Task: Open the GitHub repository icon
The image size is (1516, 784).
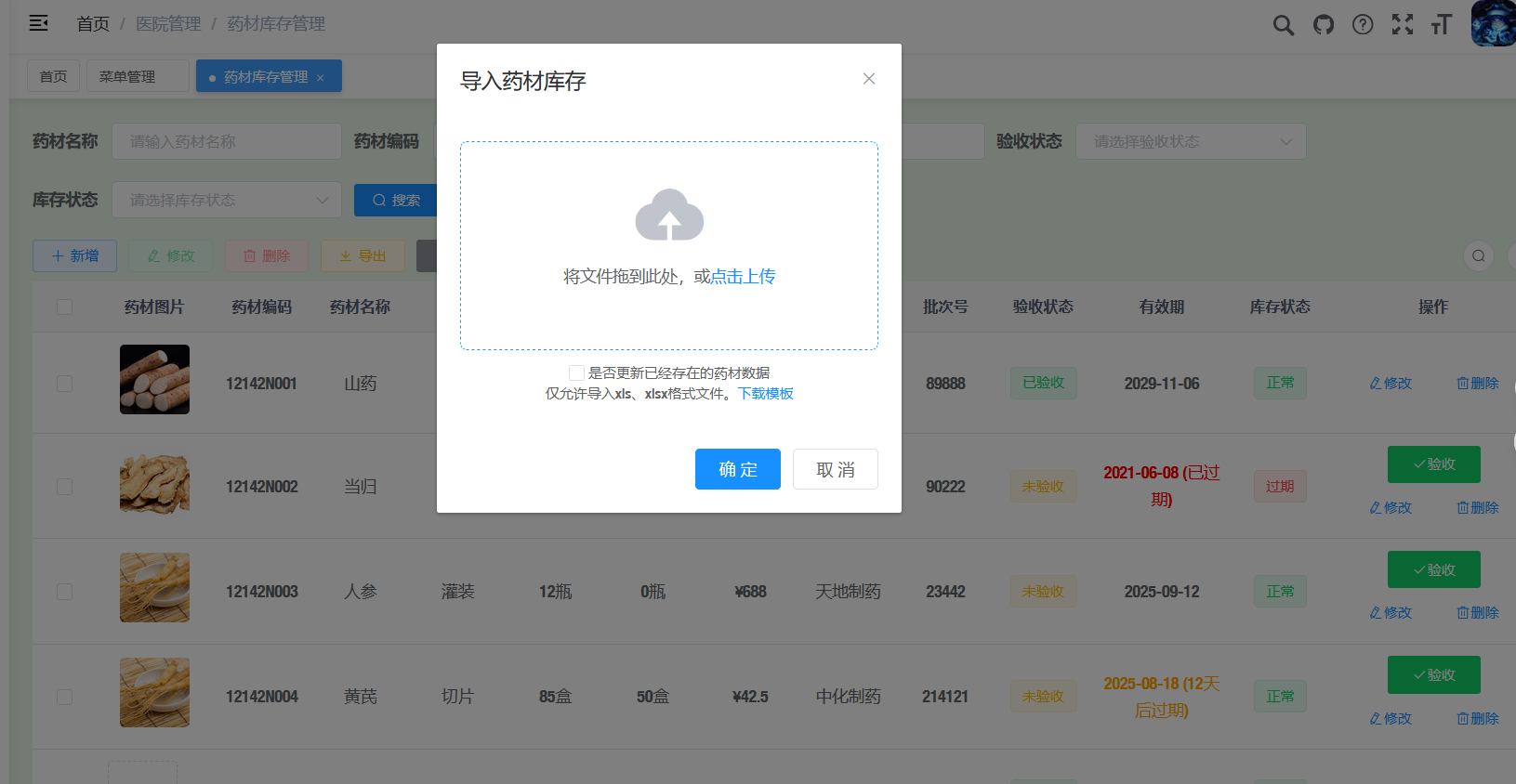Action: pyautogui.click(x=1323, y=25)
